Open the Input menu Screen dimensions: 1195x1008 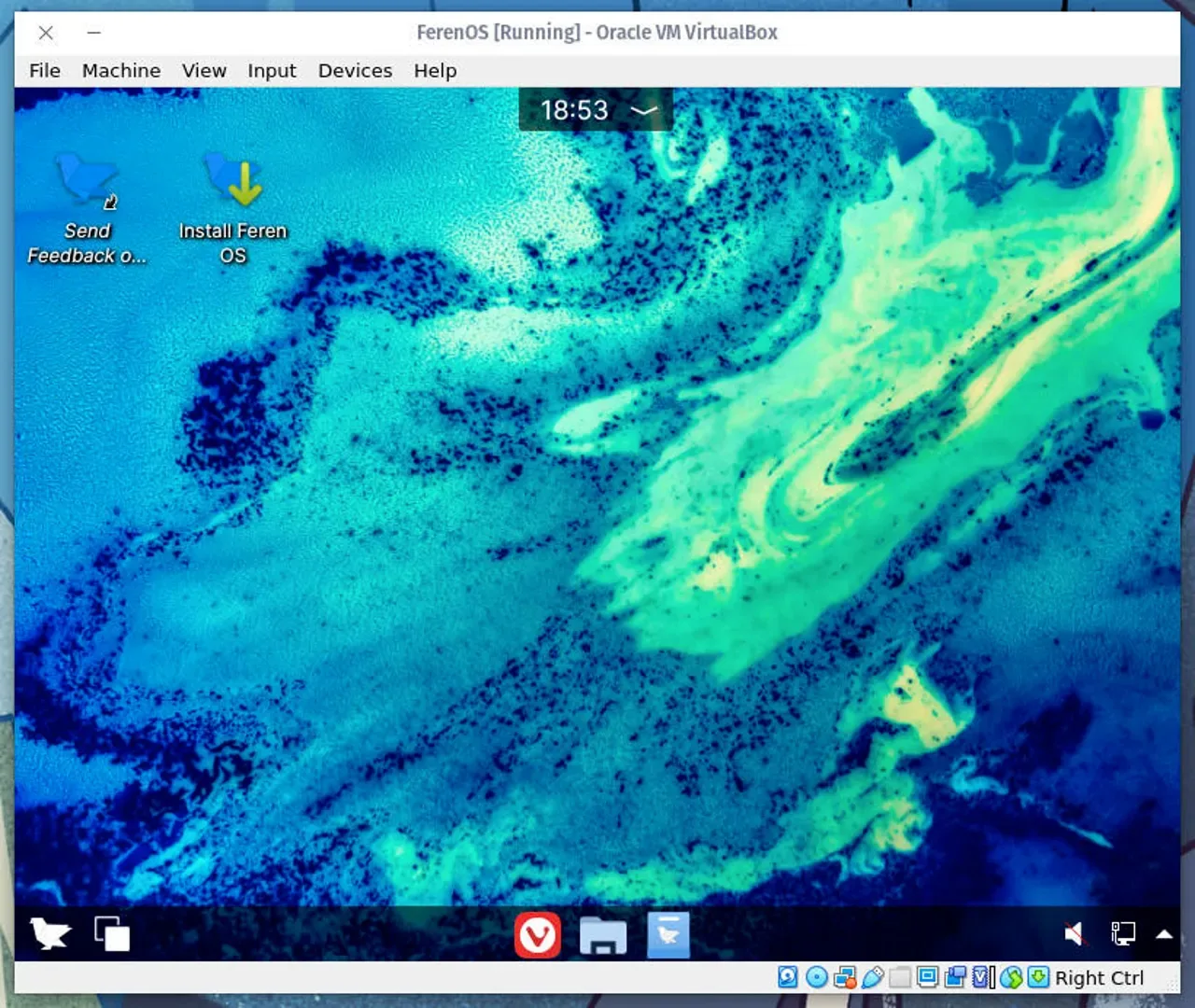[x=272, y=71]
